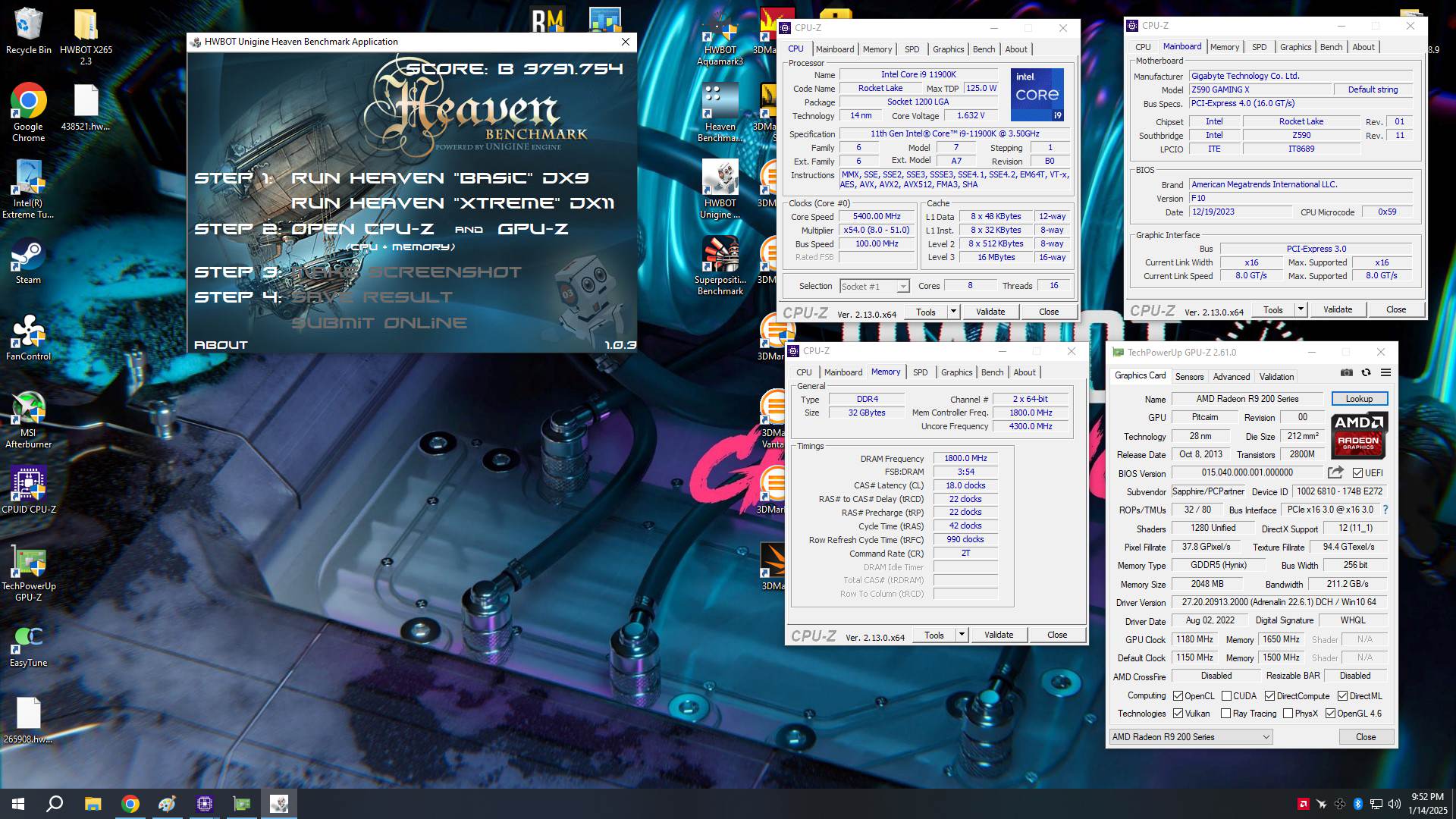Open the HWBOT Unigine desktop shortcut

720,190
